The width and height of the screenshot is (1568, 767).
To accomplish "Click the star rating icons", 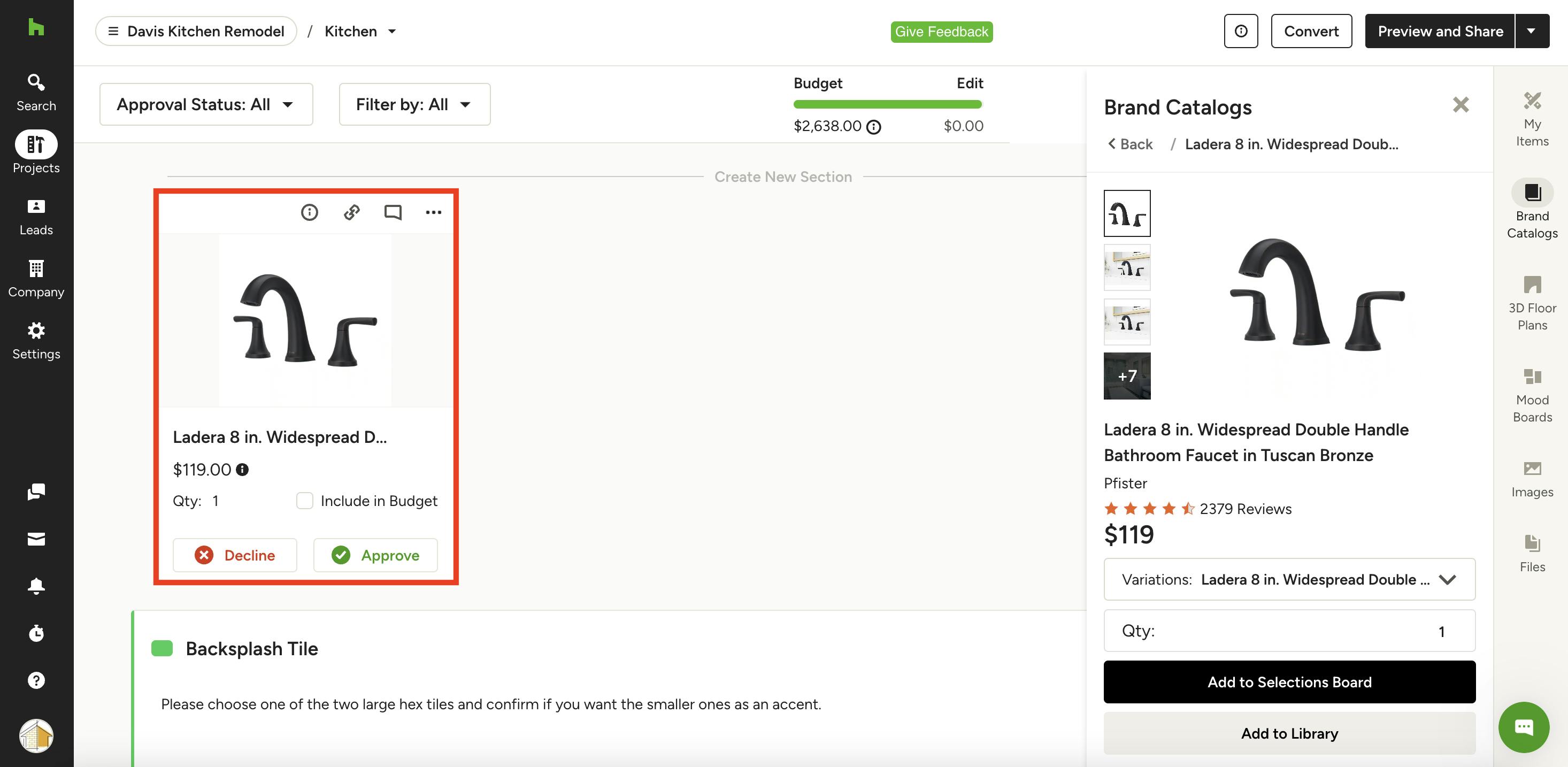I will point(1149,508).
